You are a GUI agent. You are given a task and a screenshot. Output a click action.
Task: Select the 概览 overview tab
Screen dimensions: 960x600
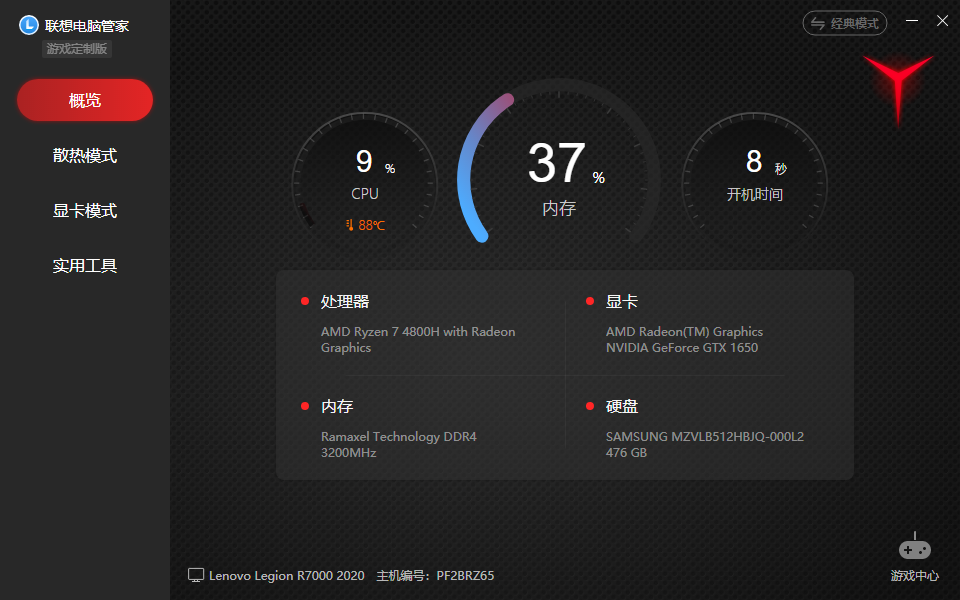85,100
